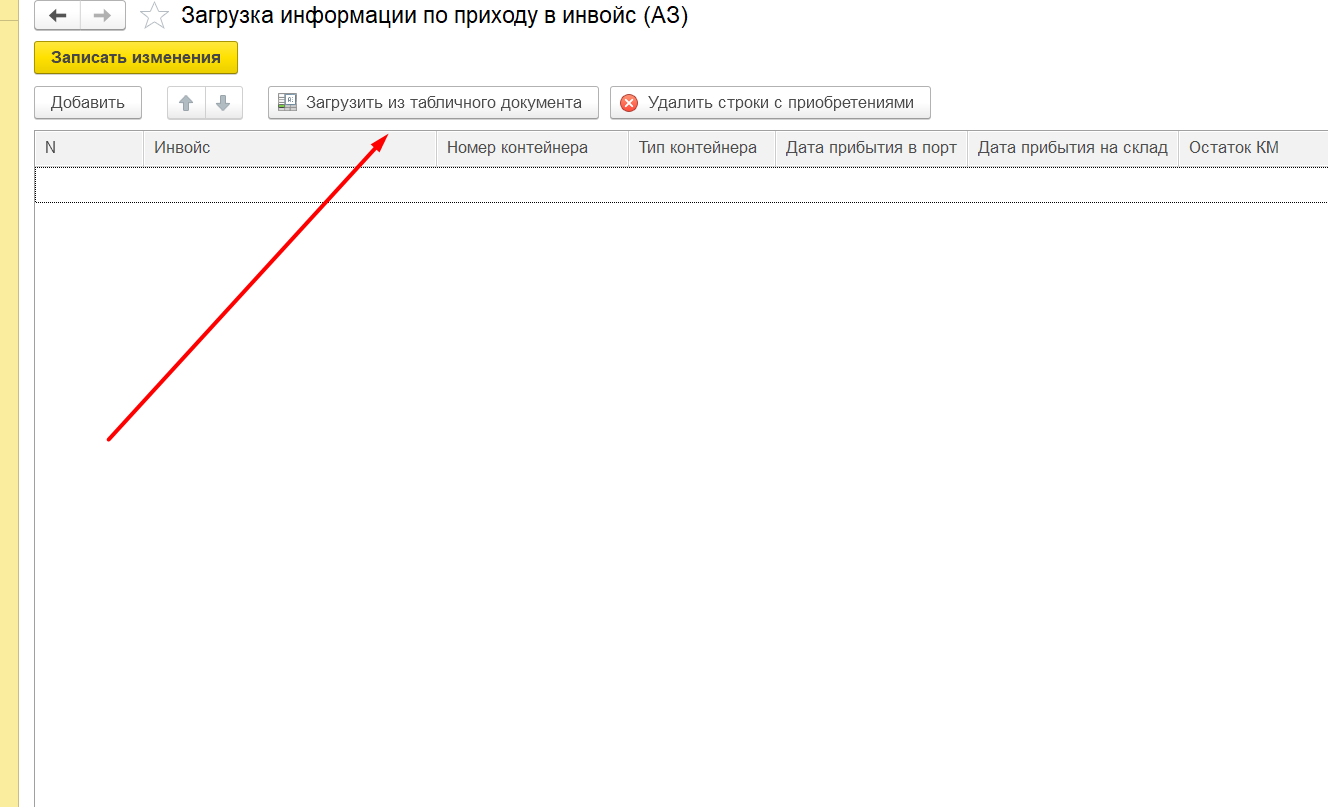
Task: Click the Инвойс cell in the empty row
Action: click(x=289, y=185)
